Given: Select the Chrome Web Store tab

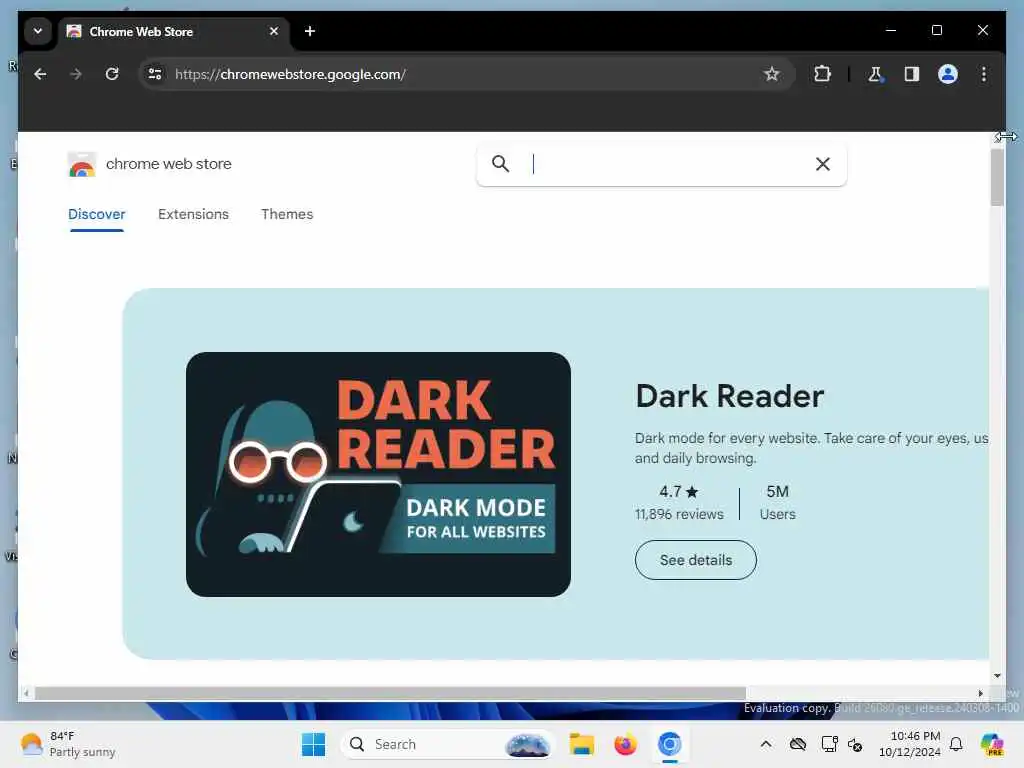Looking at the screenshot, I should pyautogui.click(x=174, y=31).
